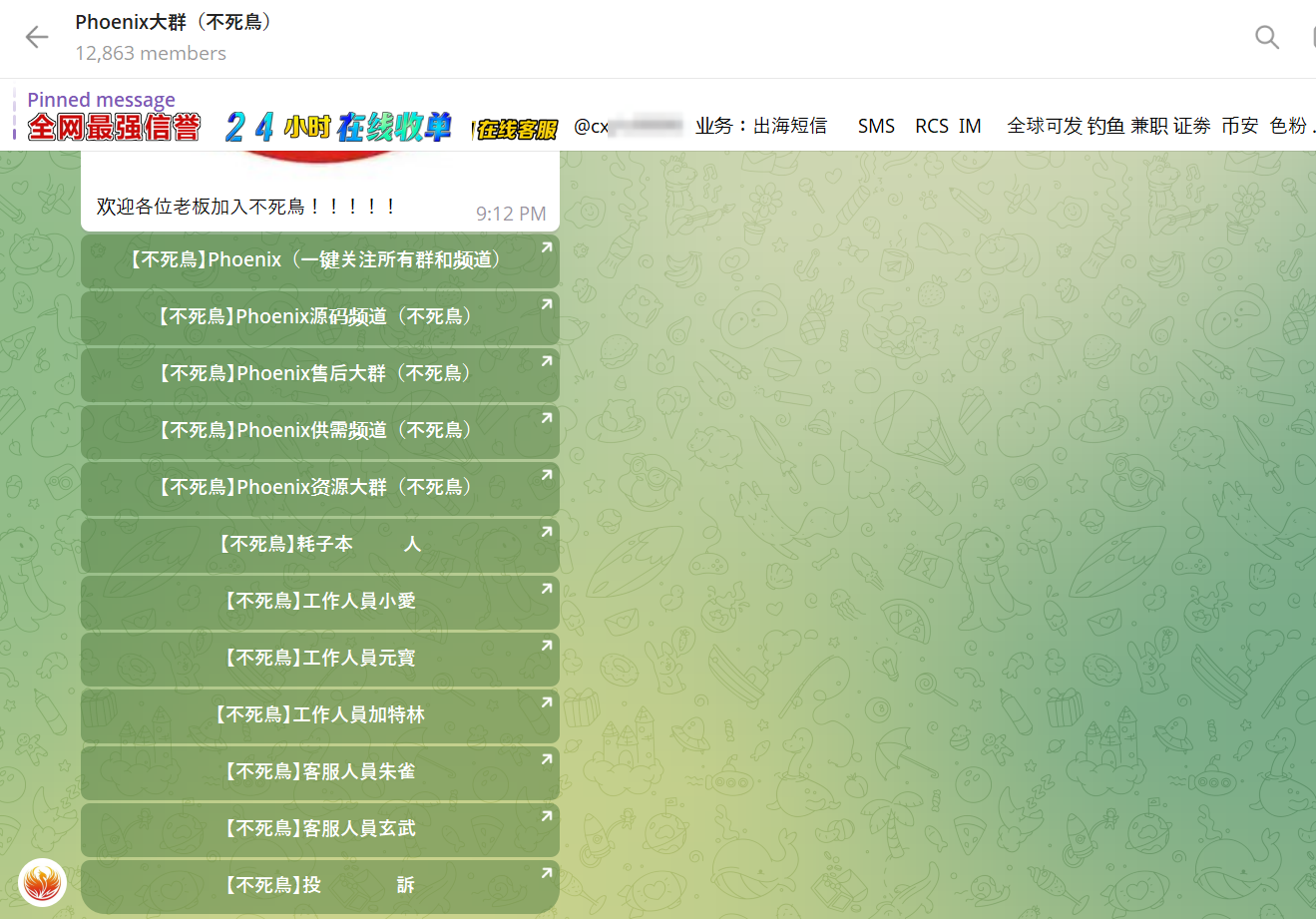Contact 客服人員朱雀 via button
Image resolution: width=1316 pixels, height=919 pixels.
pyautogui.click(x=320, y=773)
